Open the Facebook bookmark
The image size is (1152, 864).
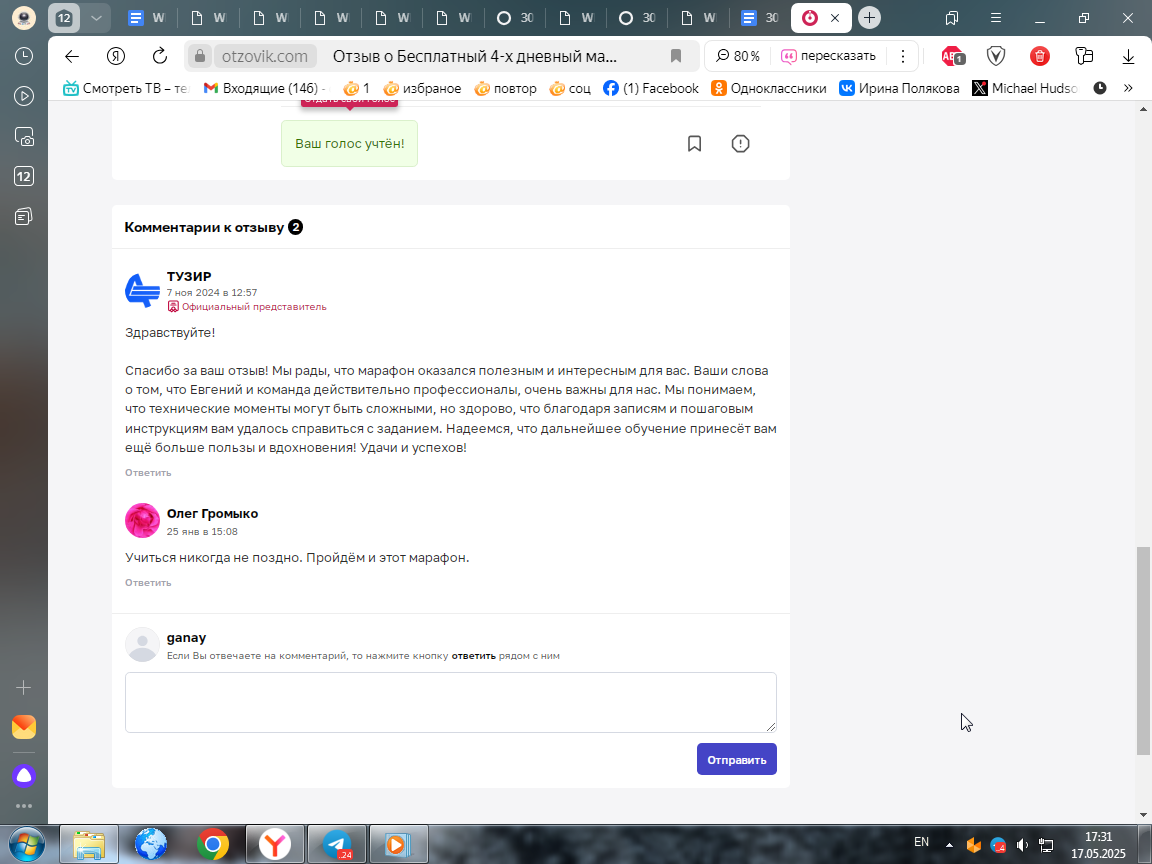tap(651, 88)
